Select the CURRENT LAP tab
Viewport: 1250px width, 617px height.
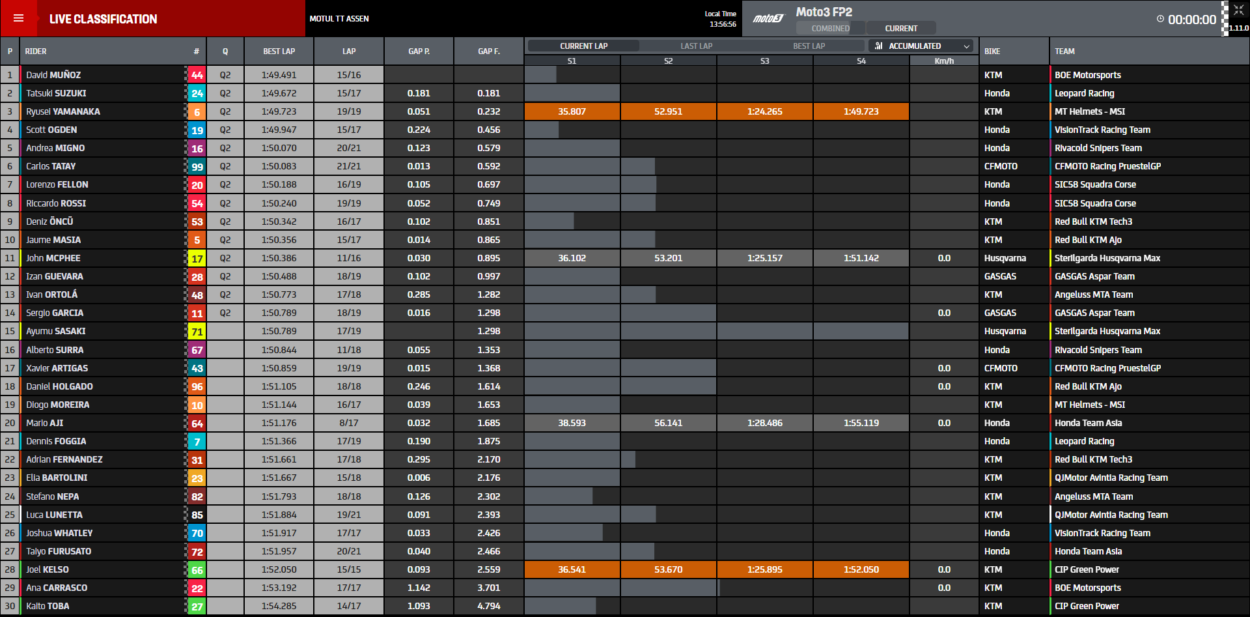coord(583,46)
